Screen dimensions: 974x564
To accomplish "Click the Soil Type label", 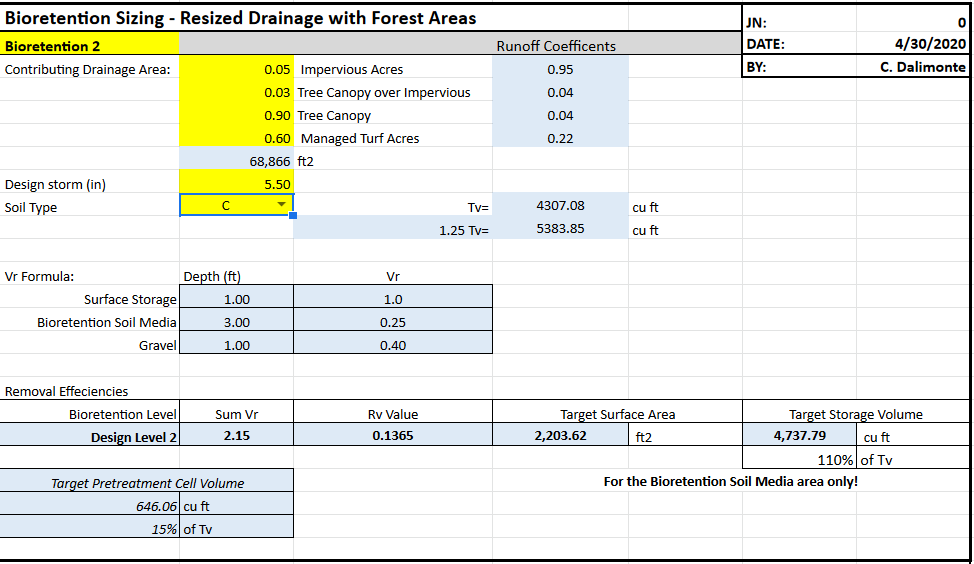I will coord(30,207).
